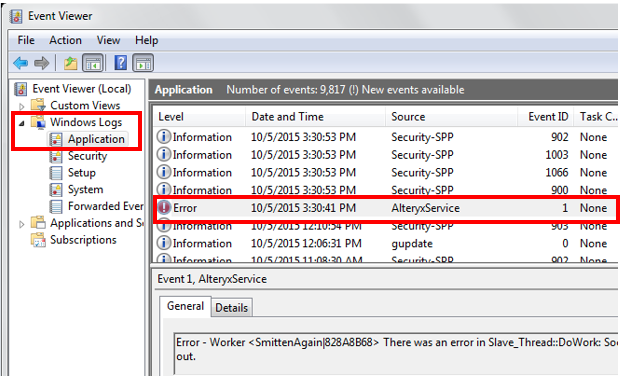Click the Security log icon in tree
The image size is (621, 380).
pos(56,156)
